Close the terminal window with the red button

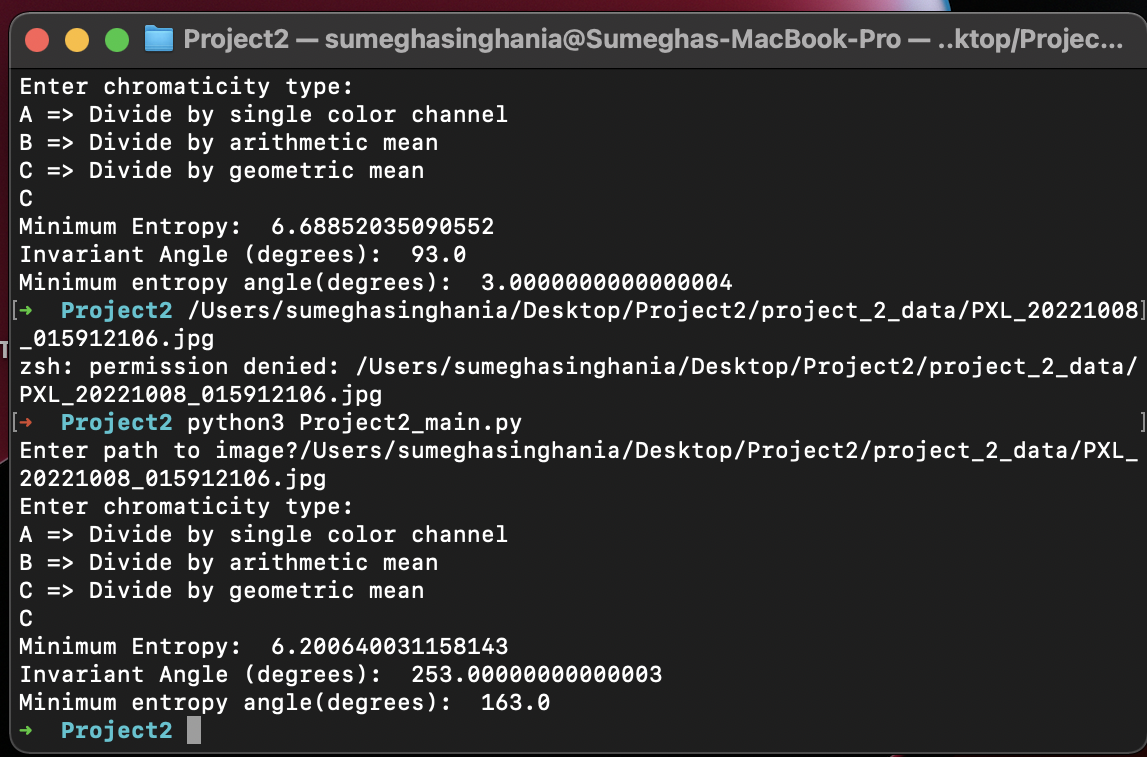37,40
